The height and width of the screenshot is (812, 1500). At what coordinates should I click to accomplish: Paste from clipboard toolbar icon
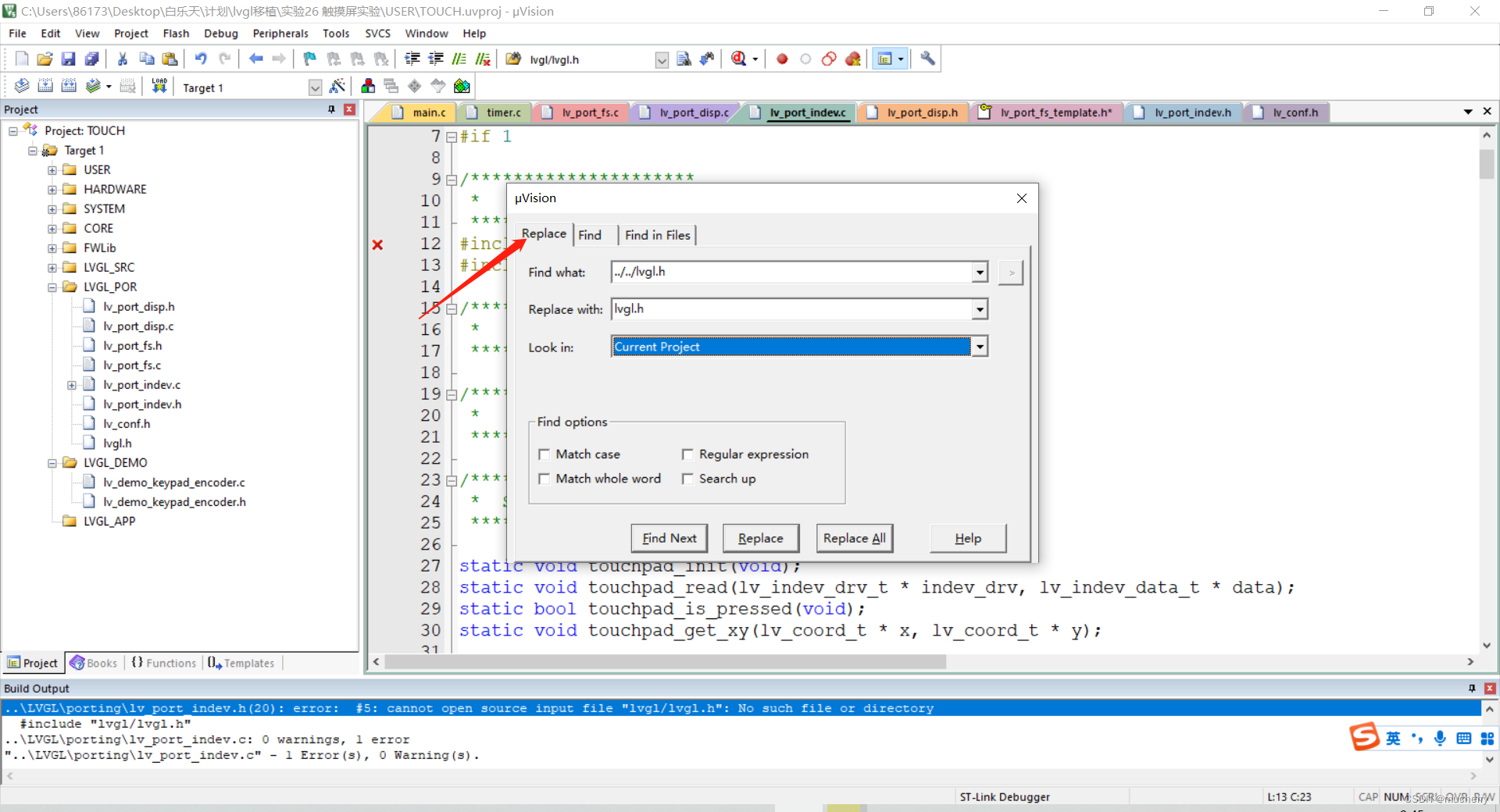tap(170, 59)
